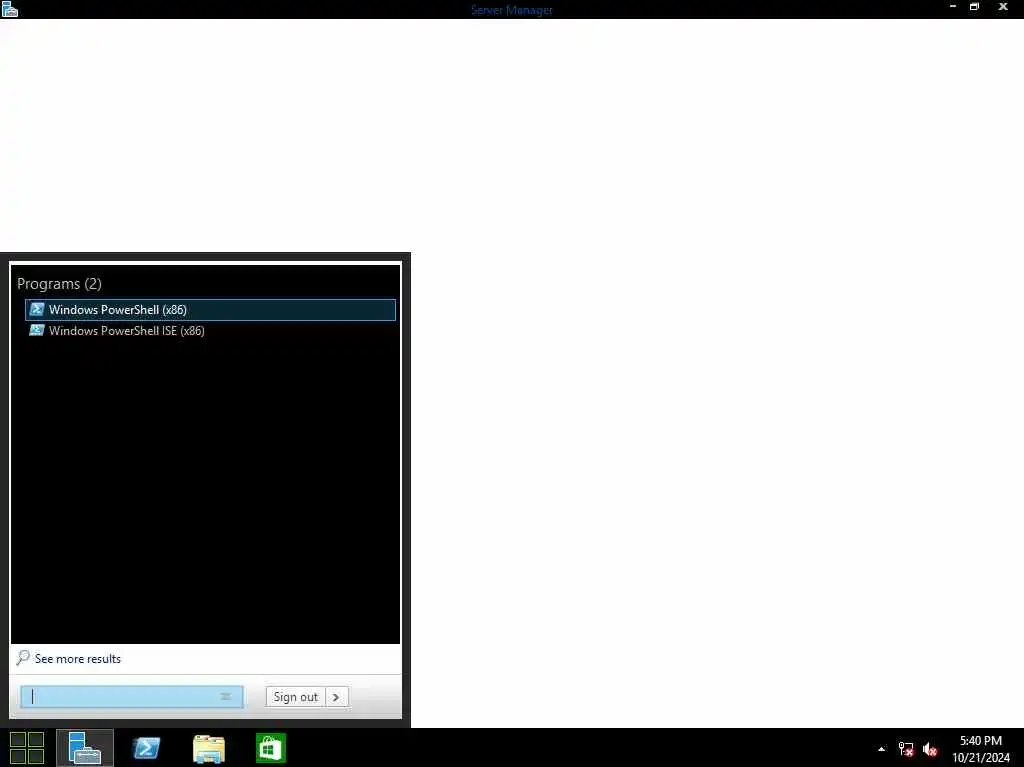Click the Start button on taskbar
The height and width of the screenshot is (767, 1024).
(x=27, y=748)
